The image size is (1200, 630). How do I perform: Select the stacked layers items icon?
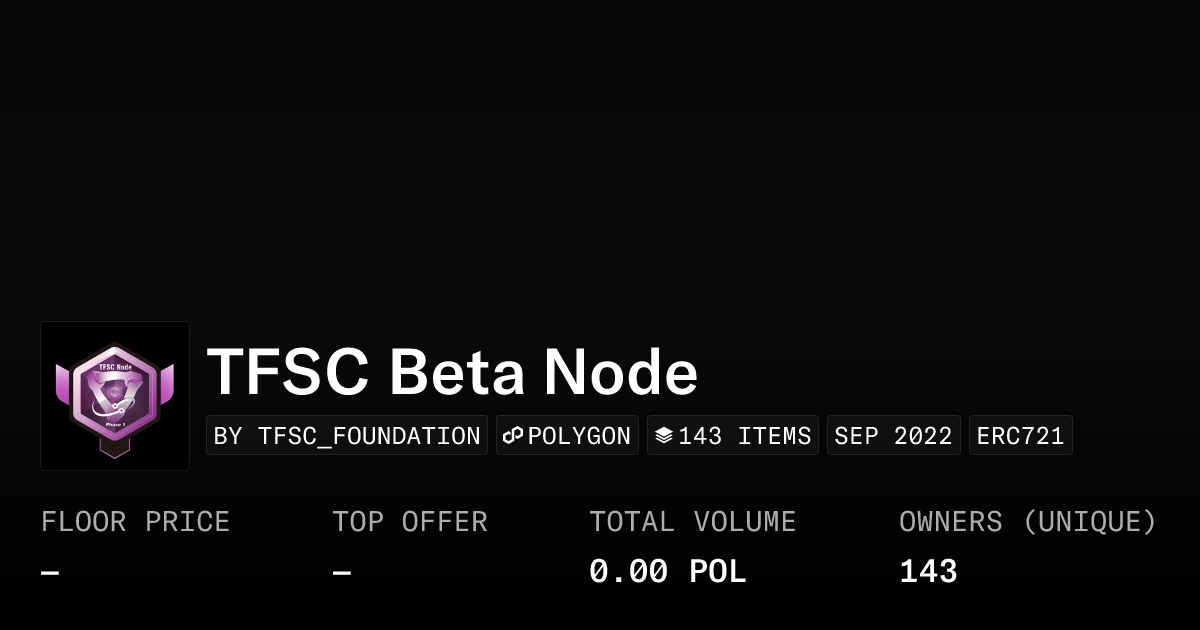664,436
